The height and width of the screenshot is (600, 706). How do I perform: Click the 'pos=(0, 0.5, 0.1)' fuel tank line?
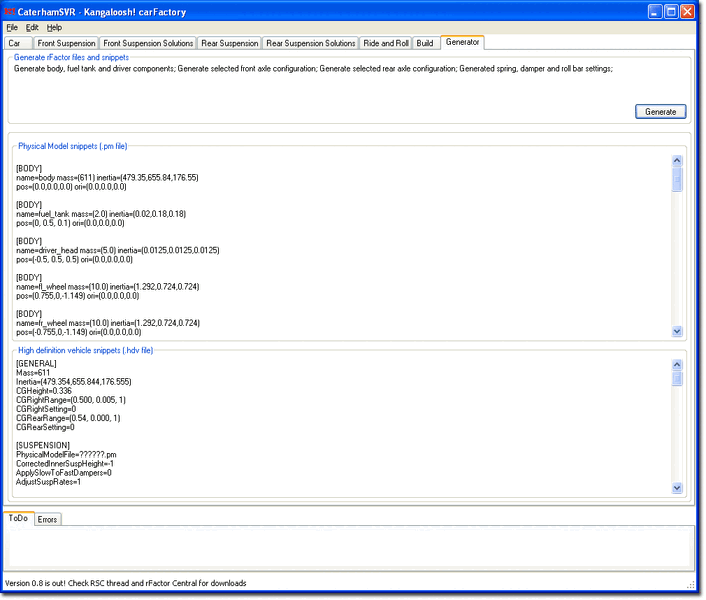70,223
